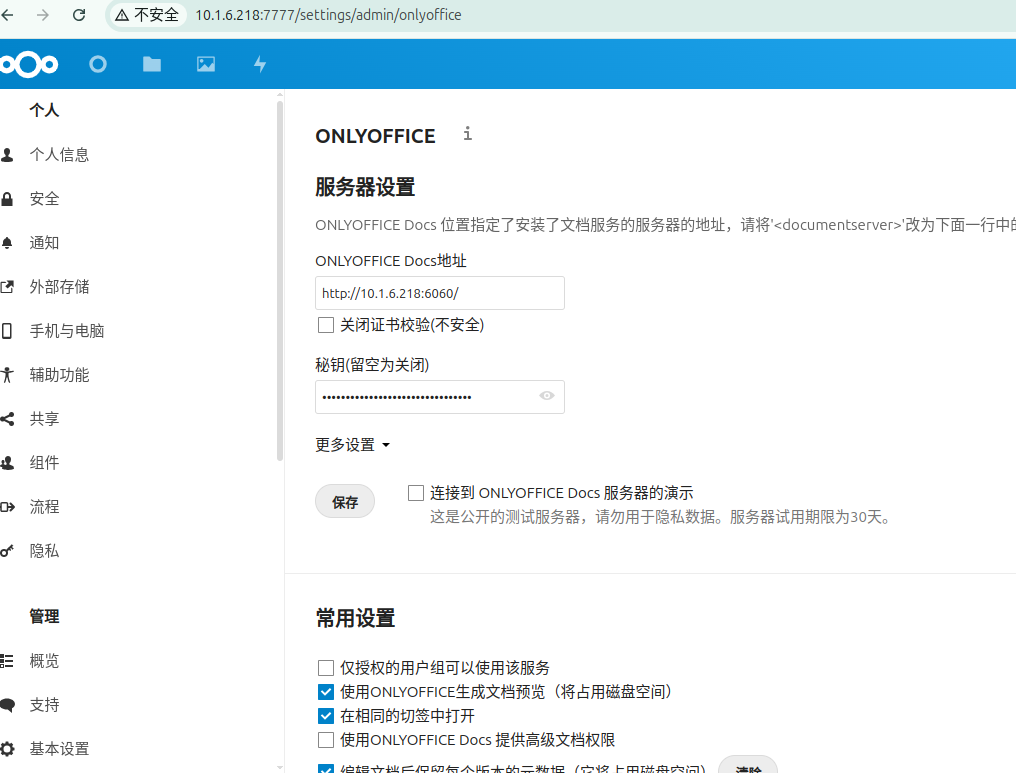
Task: Open 基本设置 admin page
Action: 59,749
